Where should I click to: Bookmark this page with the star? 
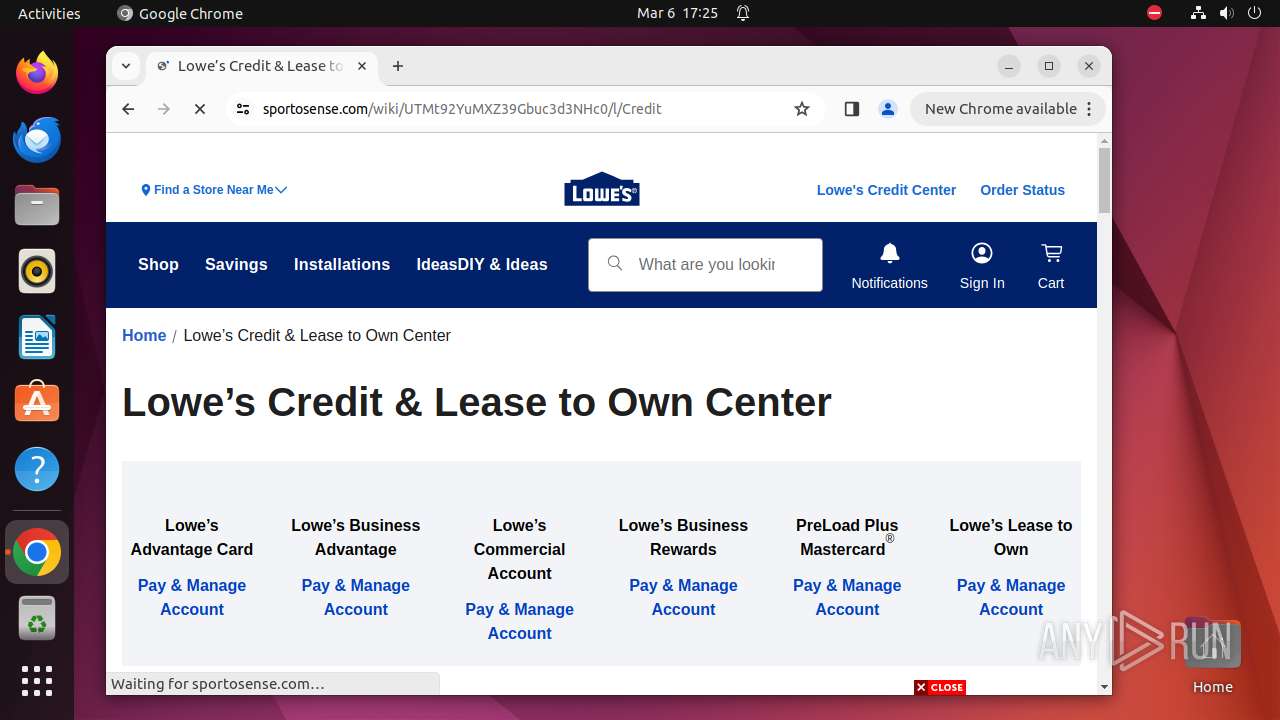pos(802,109)
